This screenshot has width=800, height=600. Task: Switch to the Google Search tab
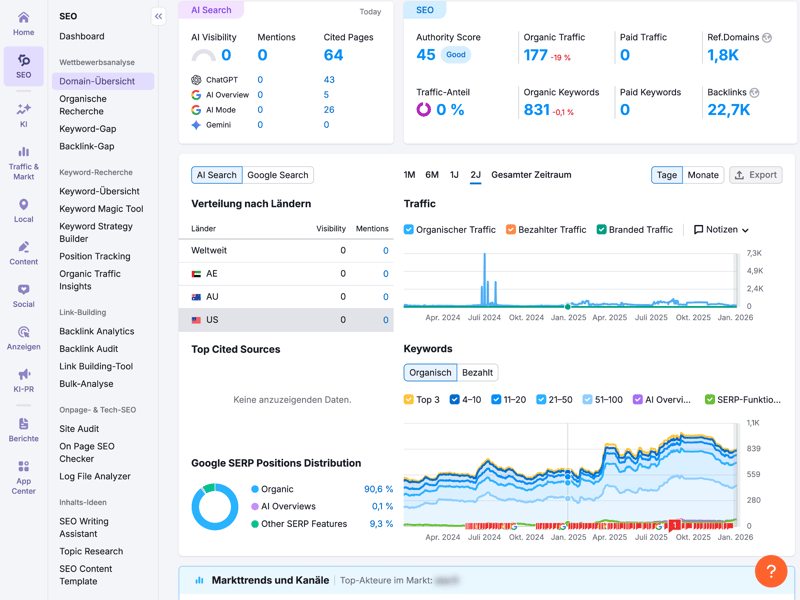[278, 175]
